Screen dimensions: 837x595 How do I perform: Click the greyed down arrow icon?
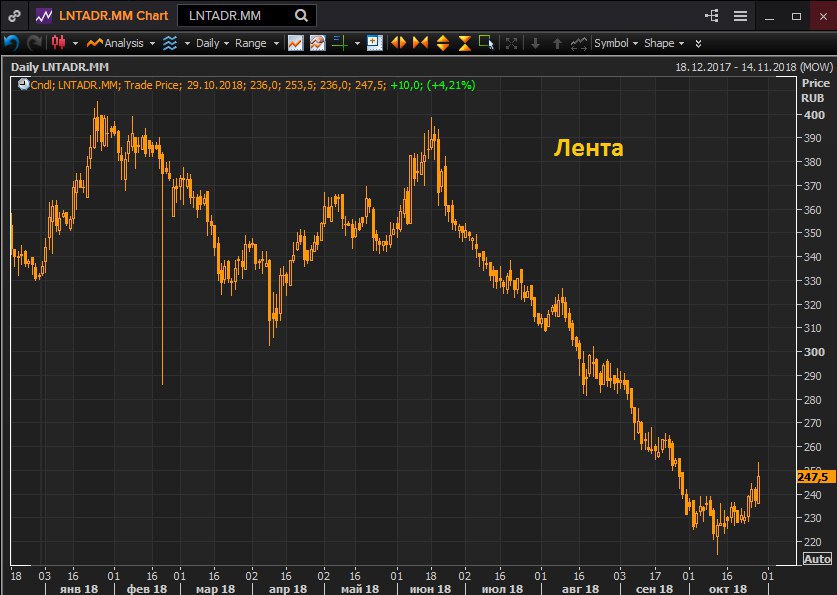tap(535, 43)
